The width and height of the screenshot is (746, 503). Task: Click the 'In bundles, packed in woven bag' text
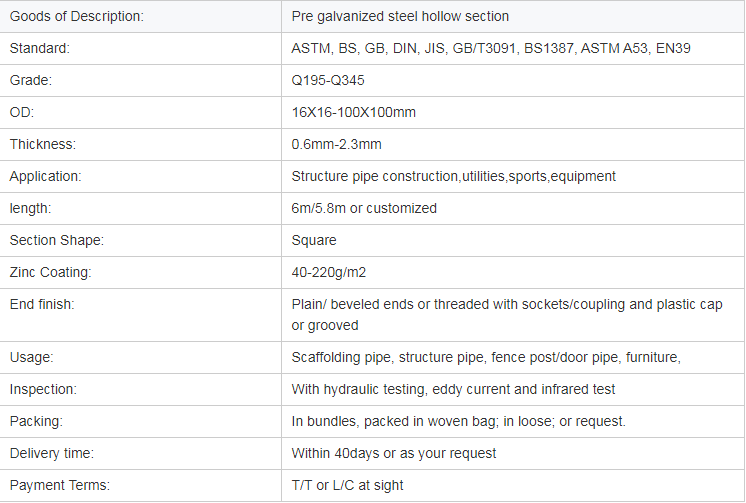point(394,421)
